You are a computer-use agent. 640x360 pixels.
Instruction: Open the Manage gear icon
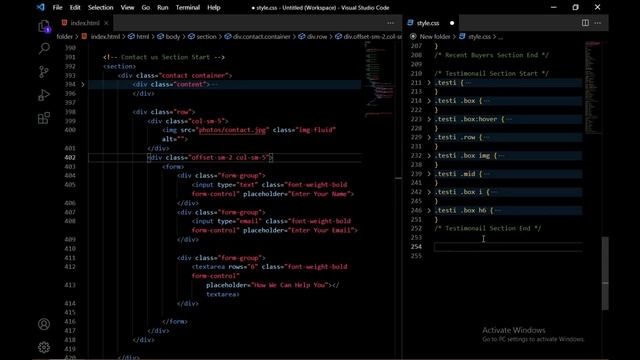point(44,347)
